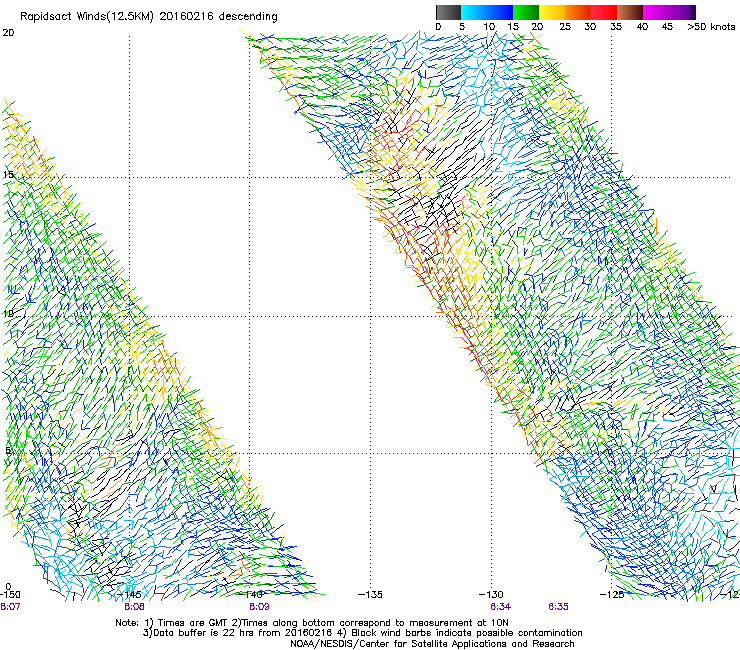This screenshot has height=650, width=740.
Task: Click the red 30-35 knots legend segment
Action: pos(604,12)
